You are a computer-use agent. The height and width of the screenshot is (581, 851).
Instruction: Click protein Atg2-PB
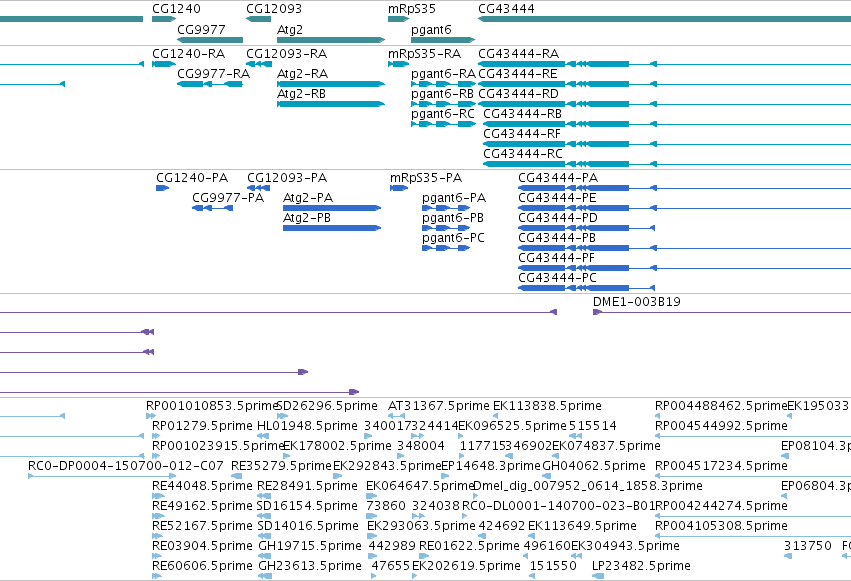[307, 218]
